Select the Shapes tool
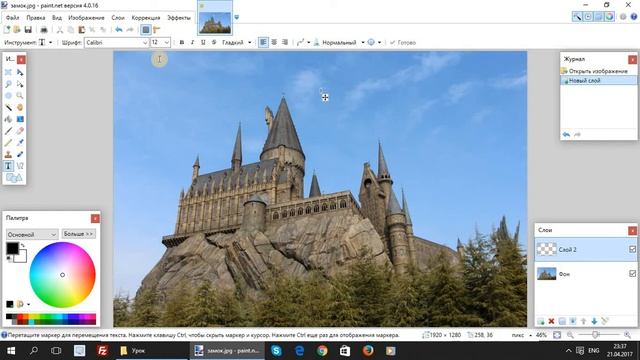This screenshot has width=640, height=360. tap(14, 178)
